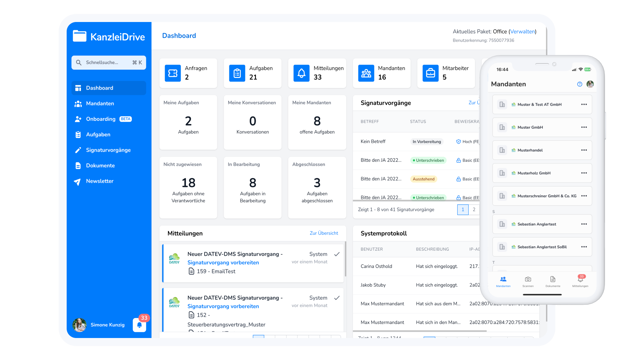Open Signaturvorgang vorbereiten link for document 152

click(223, 306)
